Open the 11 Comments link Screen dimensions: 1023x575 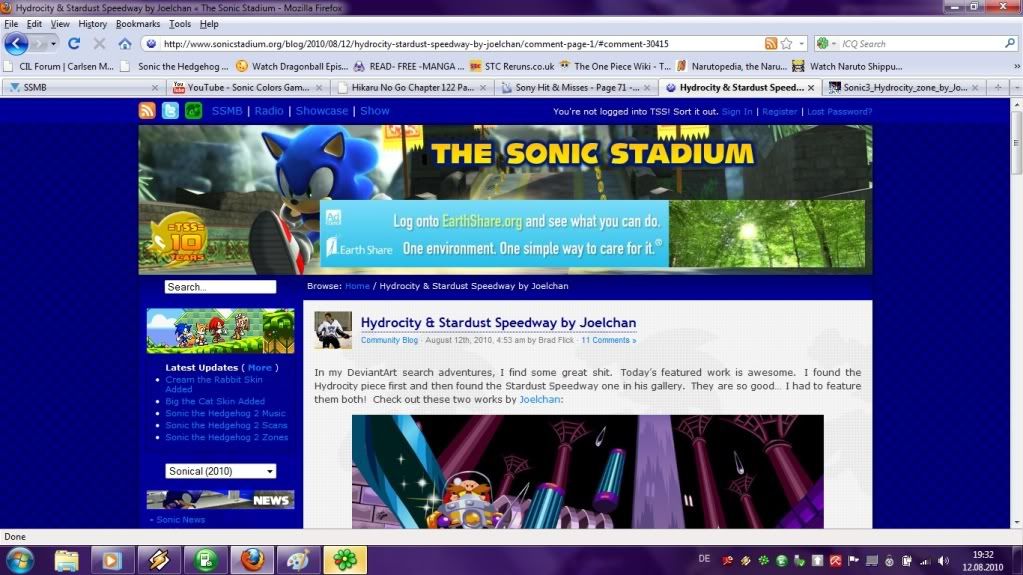point(608,340)
